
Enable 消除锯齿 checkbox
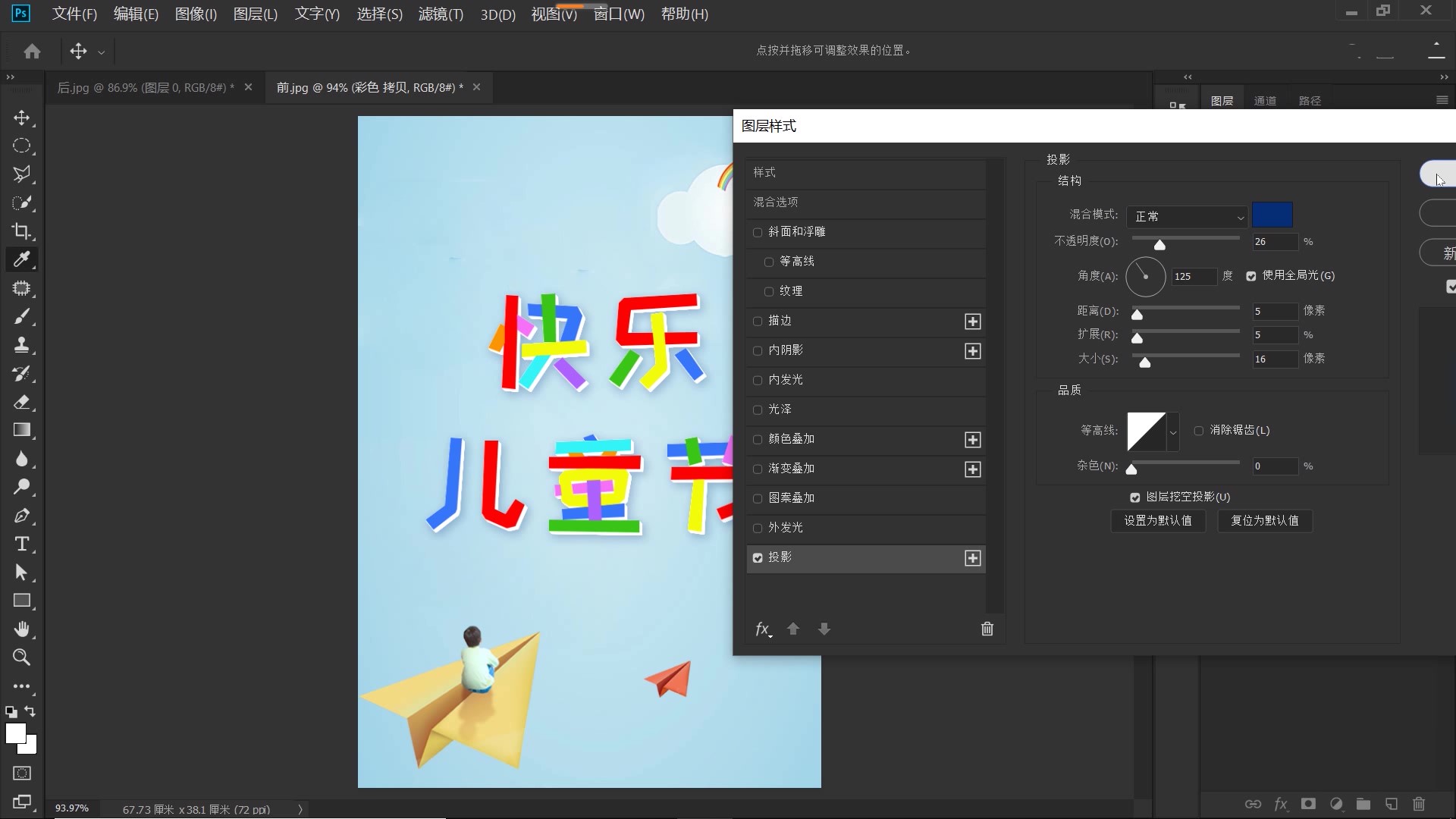tap(1199, 431)
